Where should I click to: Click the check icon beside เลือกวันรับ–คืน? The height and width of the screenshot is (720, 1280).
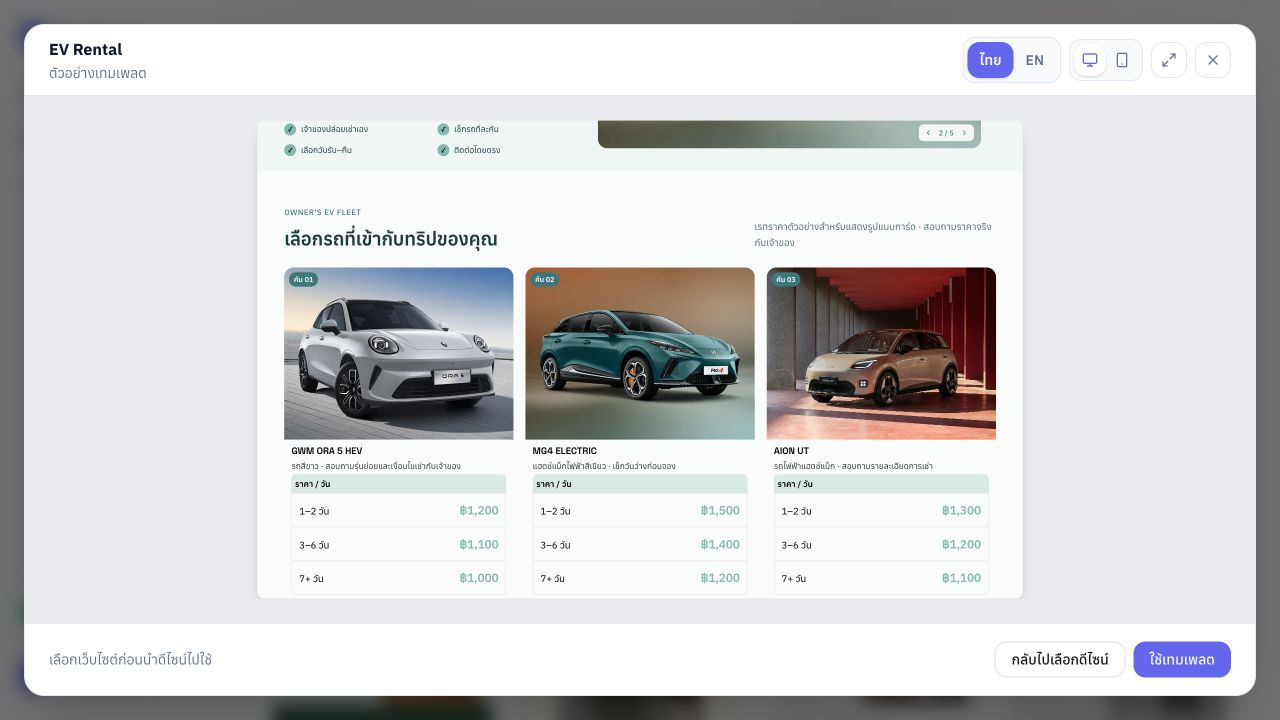click(290, 150)
